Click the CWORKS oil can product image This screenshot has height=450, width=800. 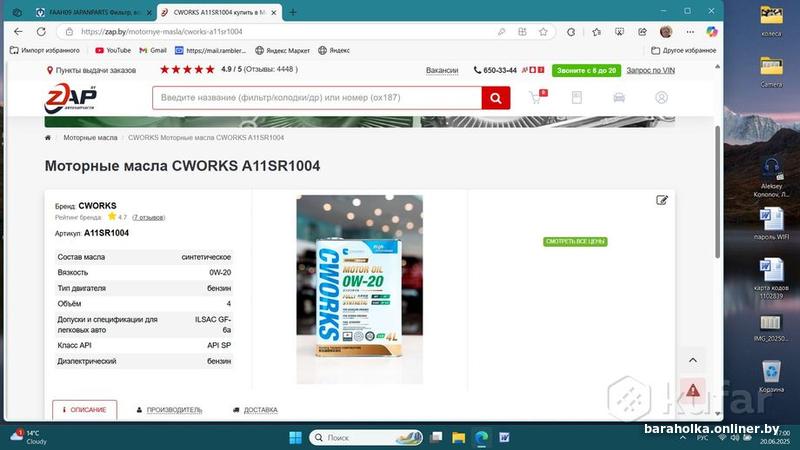[x=360, y=289]
